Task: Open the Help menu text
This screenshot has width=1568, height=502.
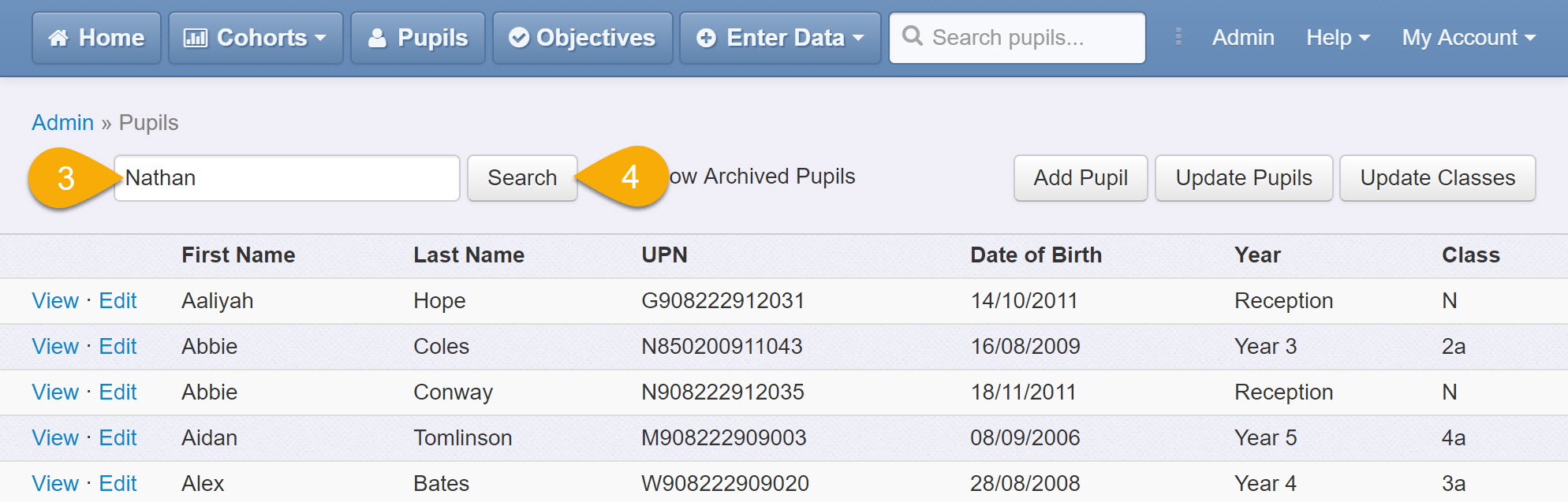Action: pyautogui.click(x=1329, y=37)
